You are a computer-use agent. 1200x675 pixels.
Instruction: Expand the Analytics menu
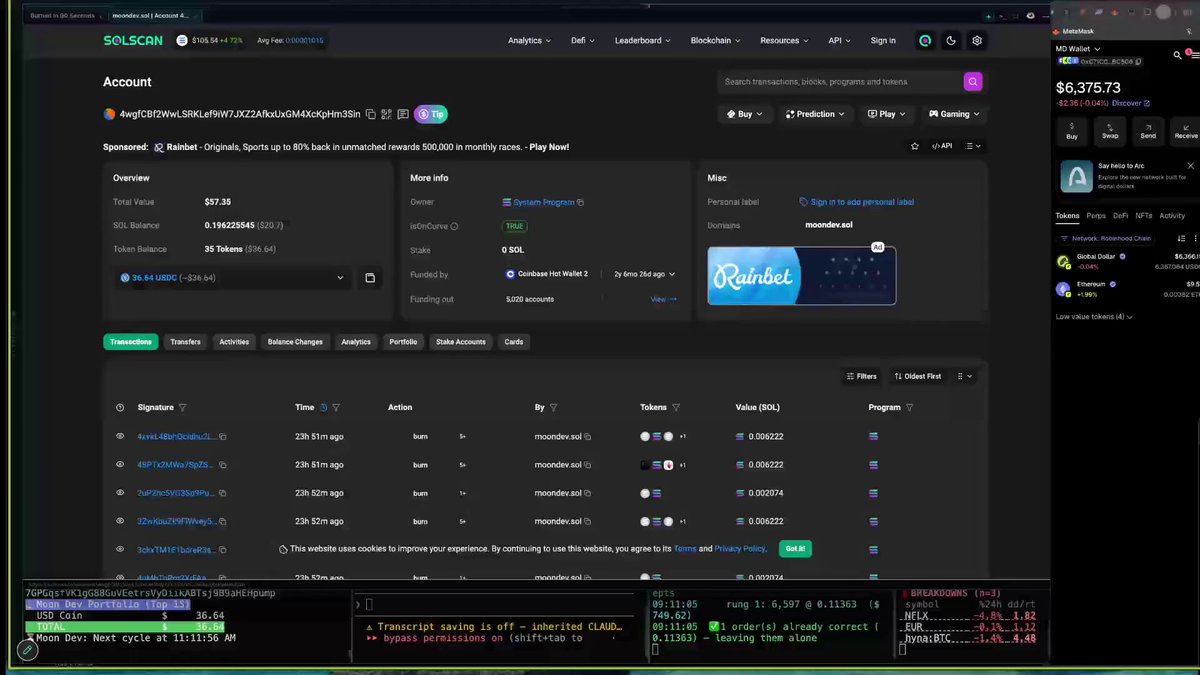pyautogui.click(x=529, y=41)
